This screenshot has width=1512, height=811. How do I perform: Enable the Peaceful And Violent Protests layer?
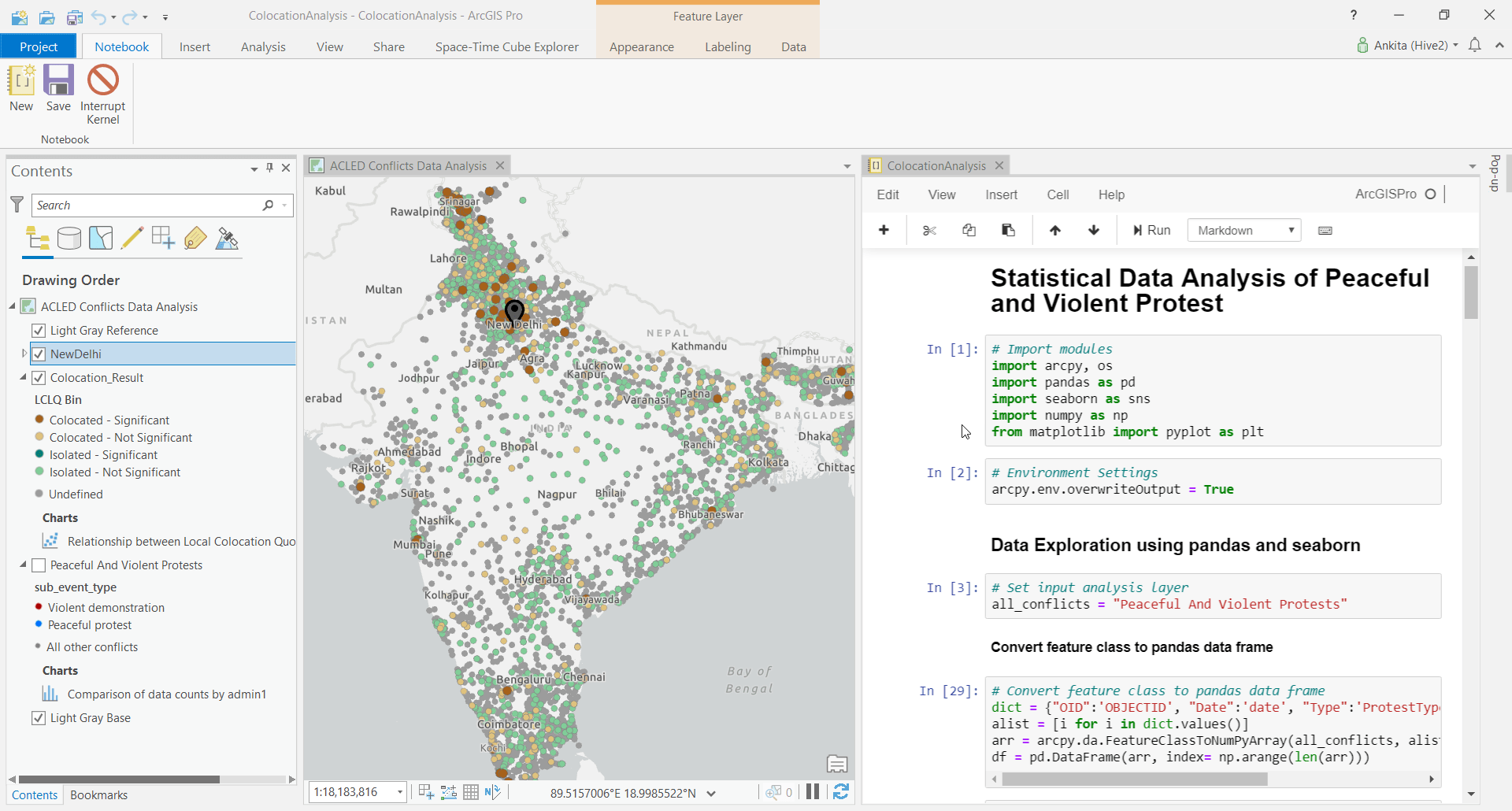[x=38, y=565]
